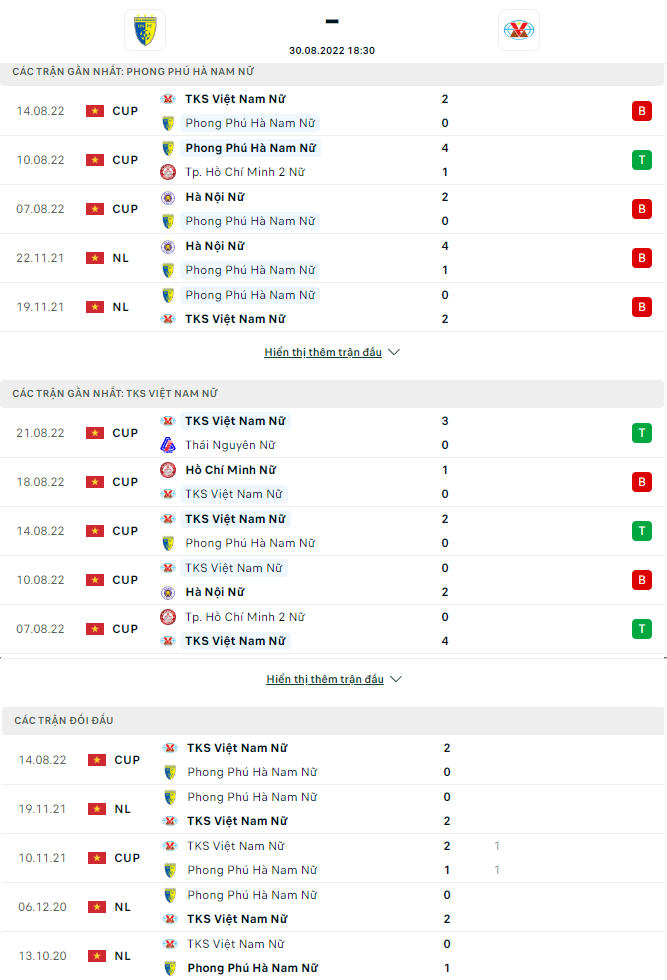
Task: Select 'Các trận gần nhất: TKS Việt Nam Nữ' header
Action: 114,393
